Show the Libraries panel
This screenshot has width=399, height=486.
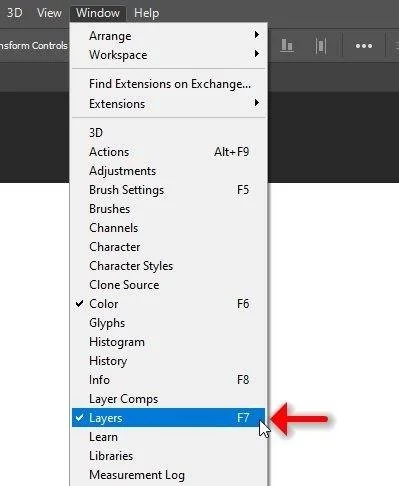click(168, 456)
